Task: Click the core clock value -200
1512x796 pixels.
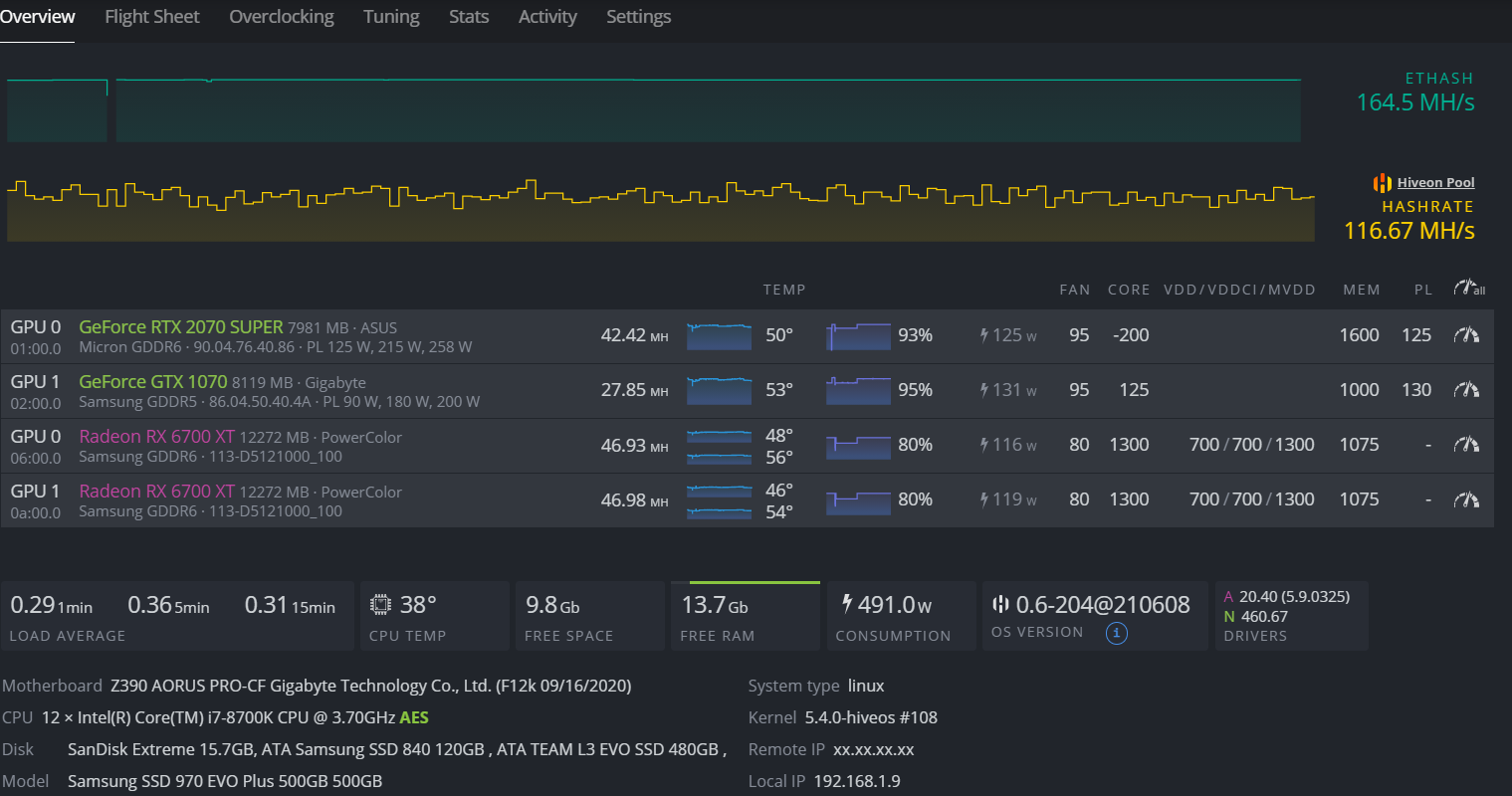Action: 1131,335
